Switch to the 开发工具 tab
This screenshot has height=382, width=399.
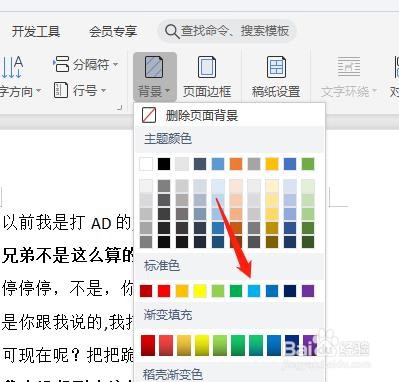tap(36, 32)
